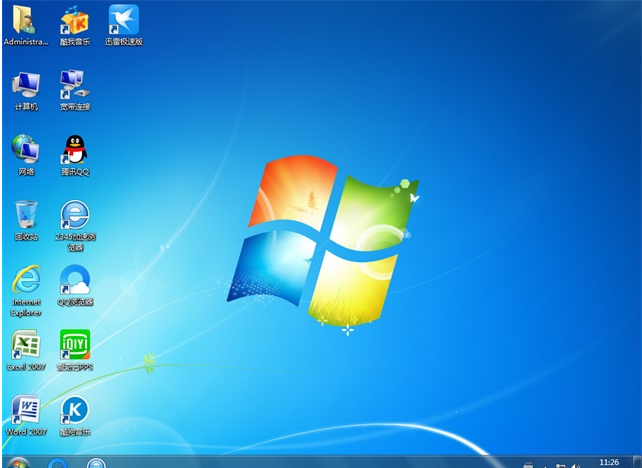Image resolution: width=642 pixels, height=468 pixels.
Task: Open the Windows Start menu orb
Action: pos(18,463)
